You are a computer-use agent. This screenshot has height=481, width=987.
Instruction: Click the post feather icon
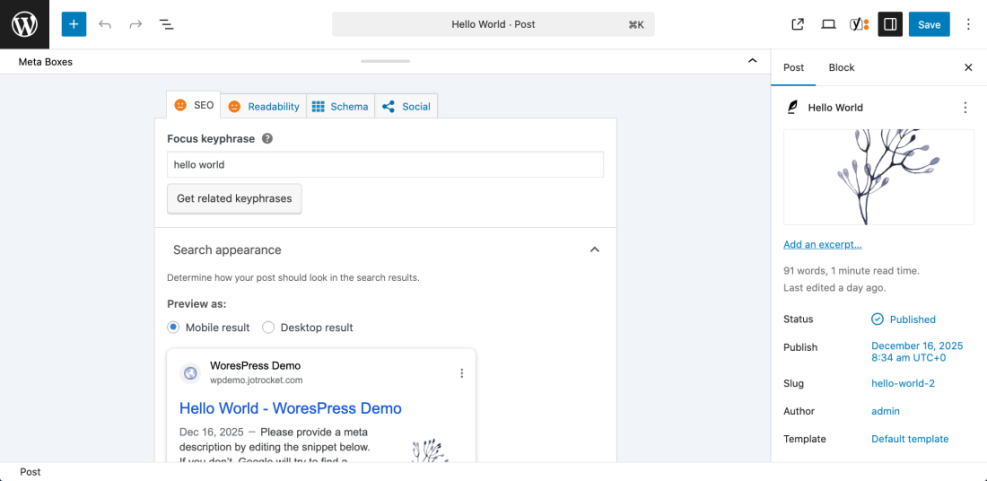tap(792, 108)
